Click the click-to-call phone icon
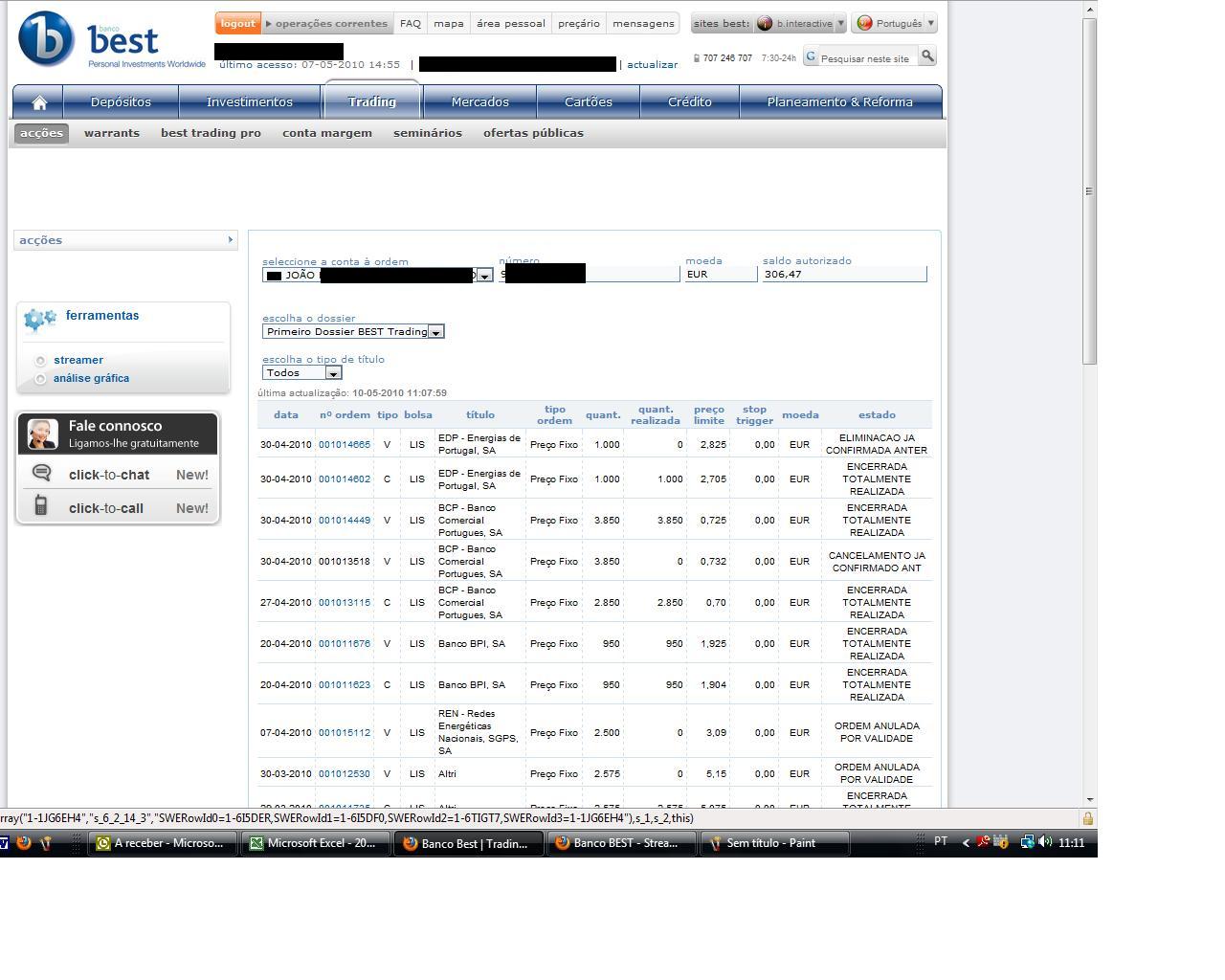Image resolution: width=1225 pixels, height=980 pixels. tap(41, 505)
